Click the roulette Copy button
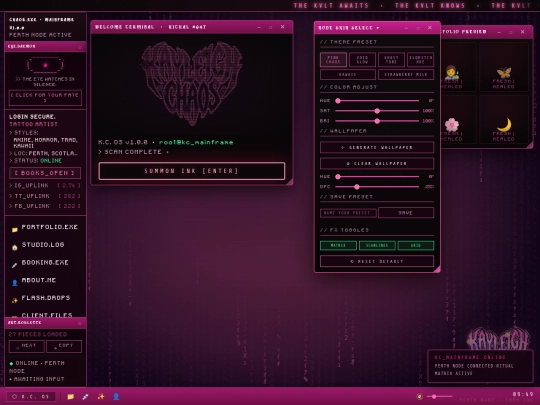This screenshot has height=405, width=540. 64,346
